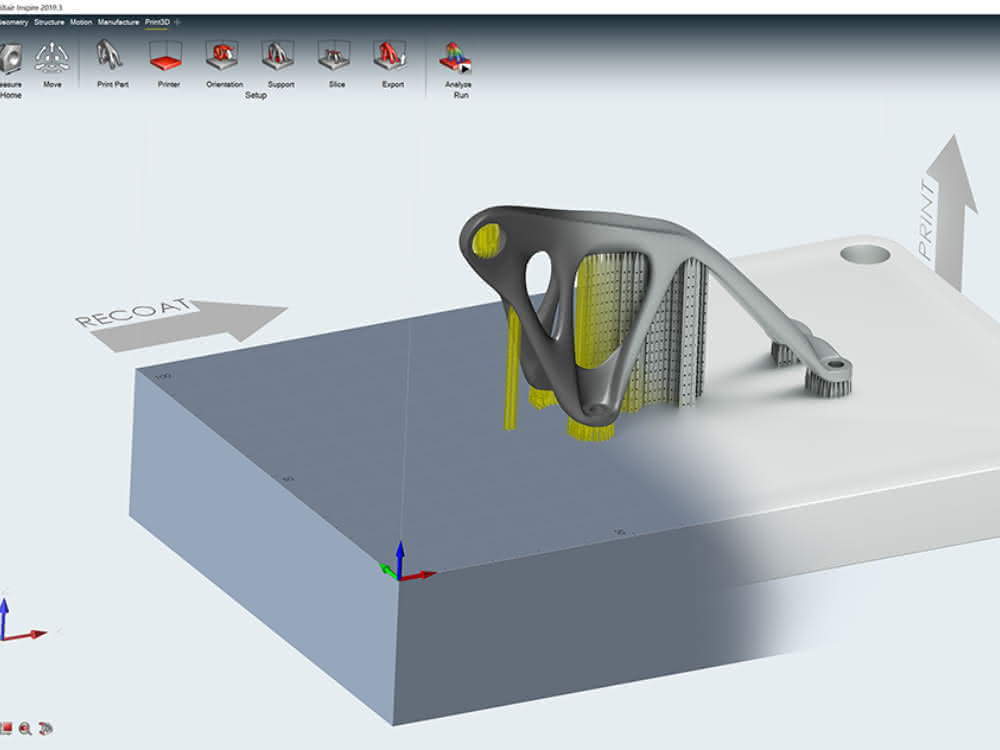Choose the Printer setup icon
This screenshot has width=1000, height=750.
[x=166, y=55]
